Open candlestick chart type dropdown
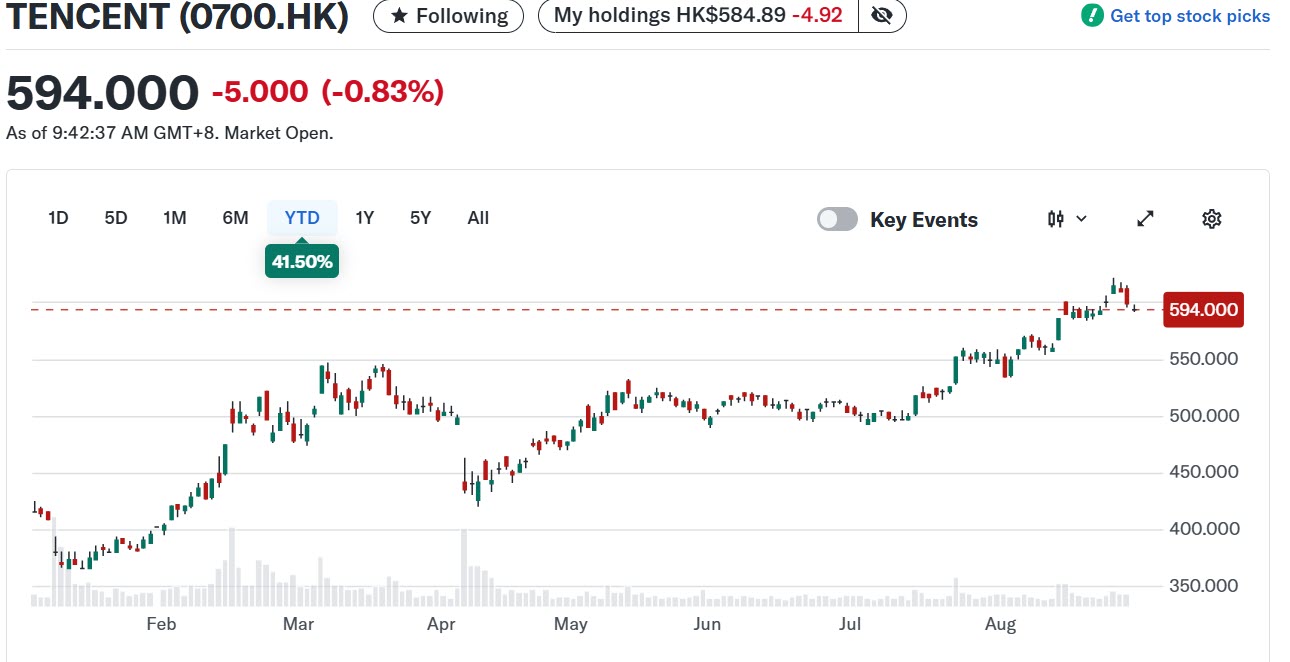The image size is (1290, 662). click(x=1067, y=219)
